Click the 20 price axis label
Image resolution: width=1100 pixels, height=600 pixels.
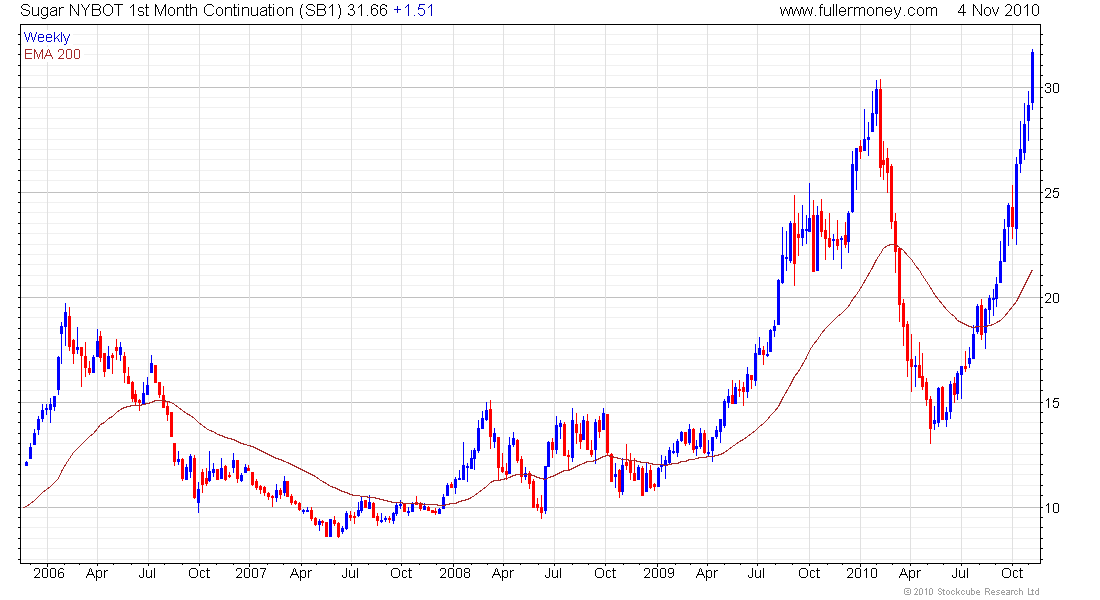coord(1052,298)
